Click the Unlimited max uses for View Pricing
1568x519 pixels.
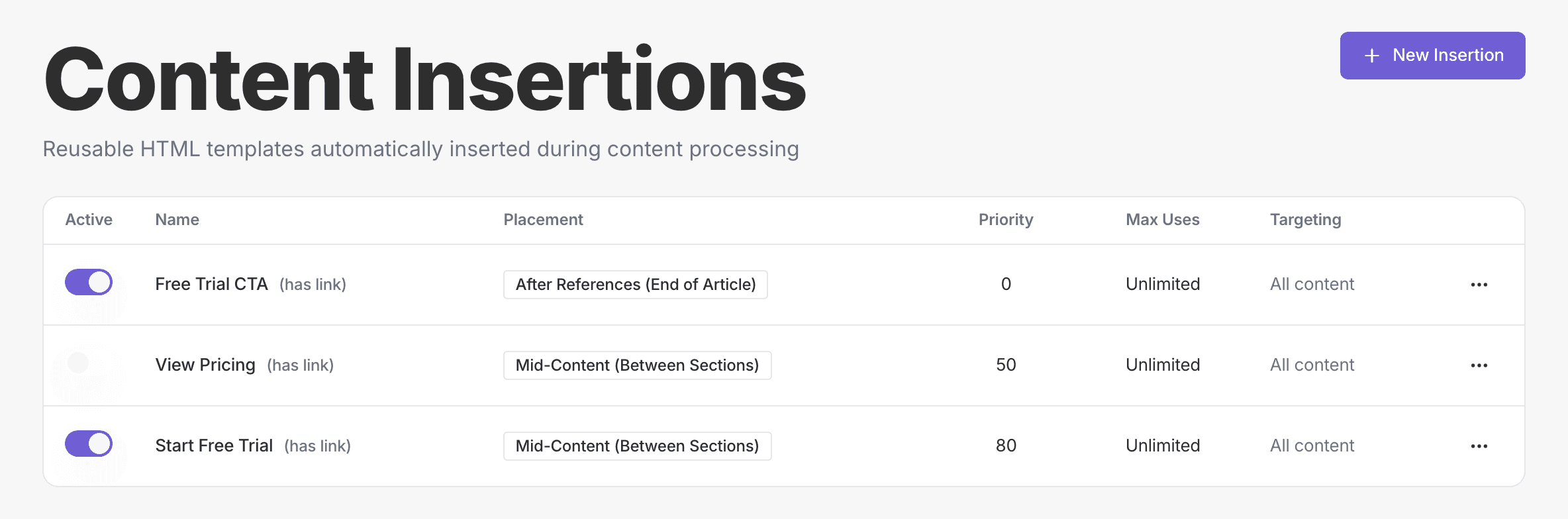click(x=1162, y=365)
